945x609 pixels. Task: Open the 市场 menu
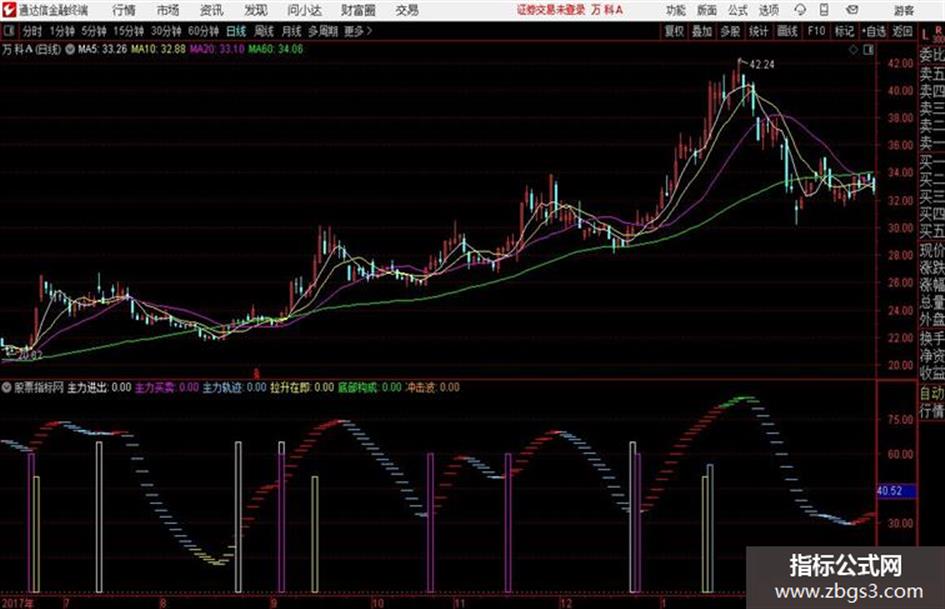pyautogui.click(x=168, y=10)
